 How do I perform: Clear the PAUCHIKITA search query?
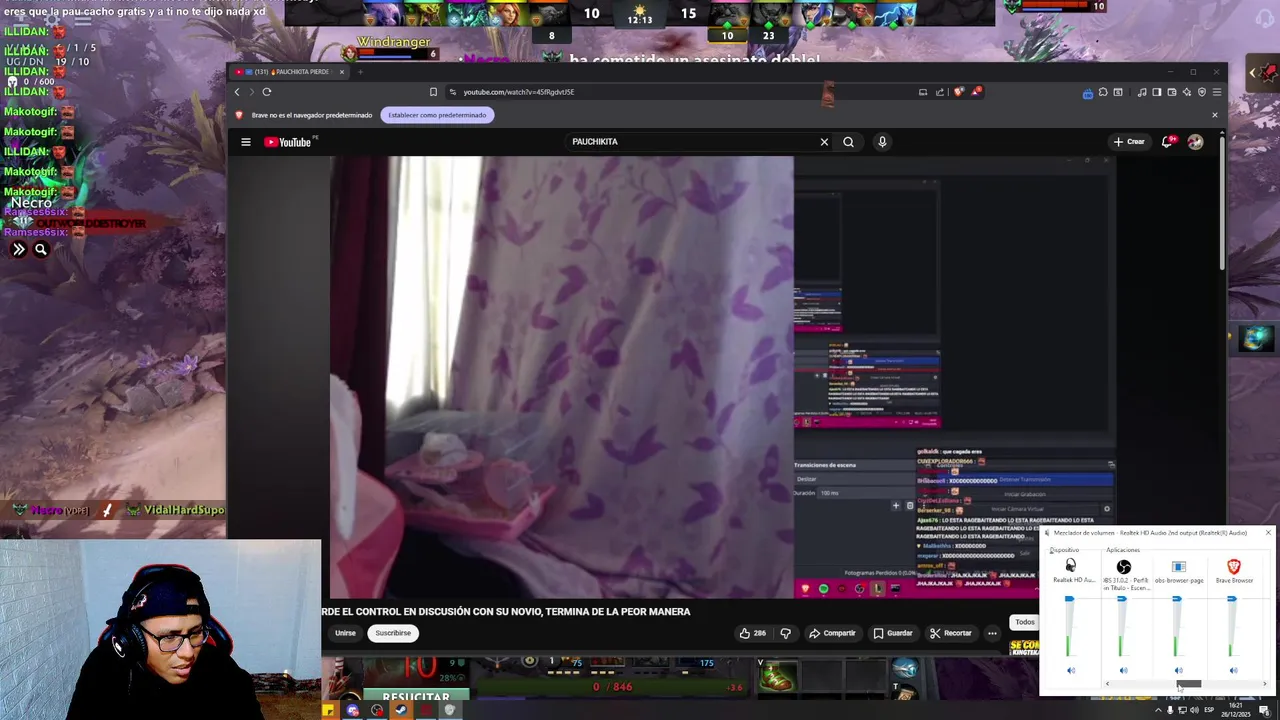(x=824, y=142)
